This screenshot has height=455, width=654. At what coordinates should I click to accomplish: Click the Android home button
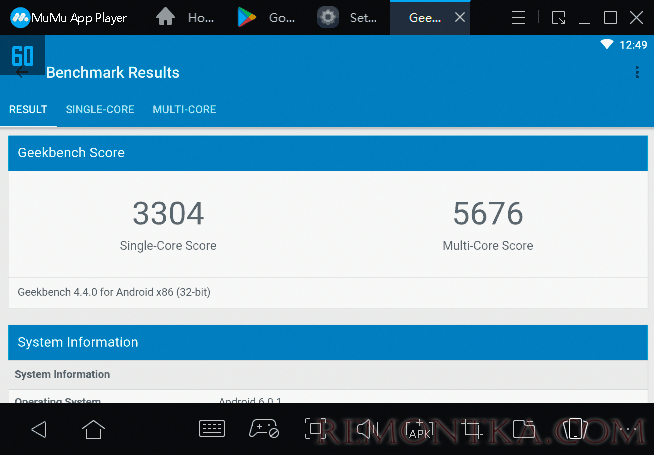tap(93, 429)
